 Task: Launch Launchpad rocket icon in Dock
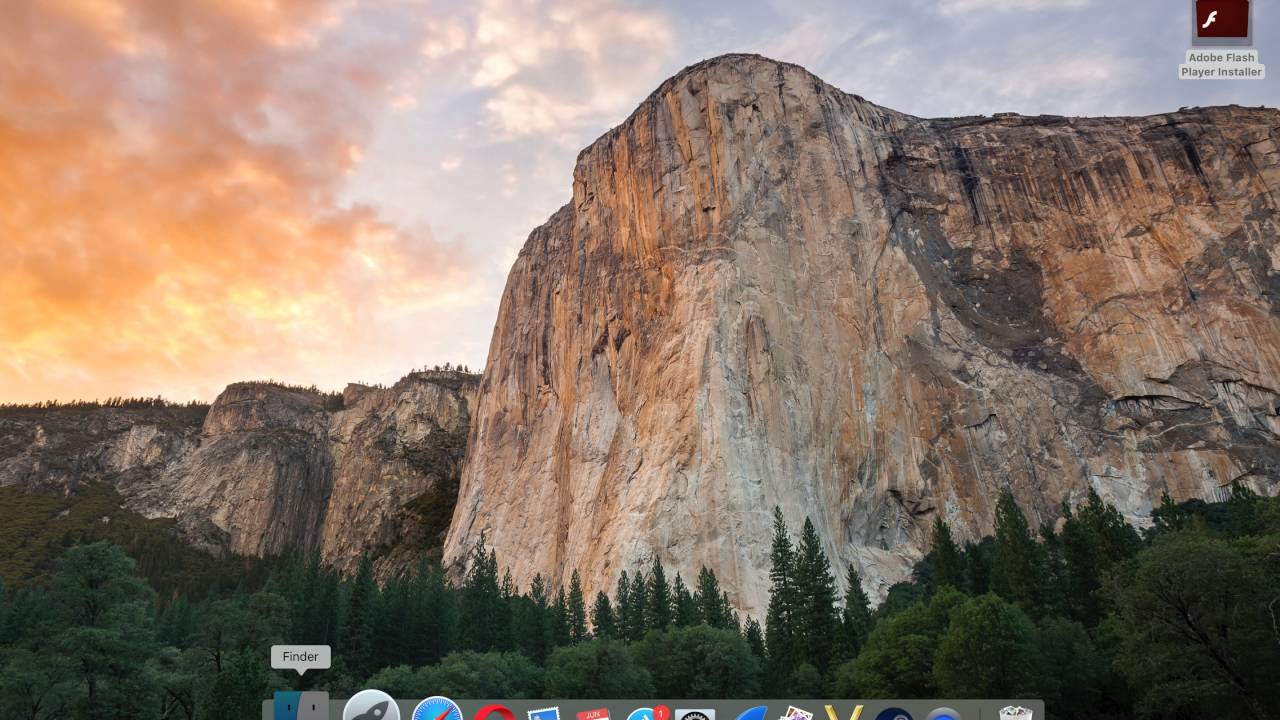(x=371, y=706)
